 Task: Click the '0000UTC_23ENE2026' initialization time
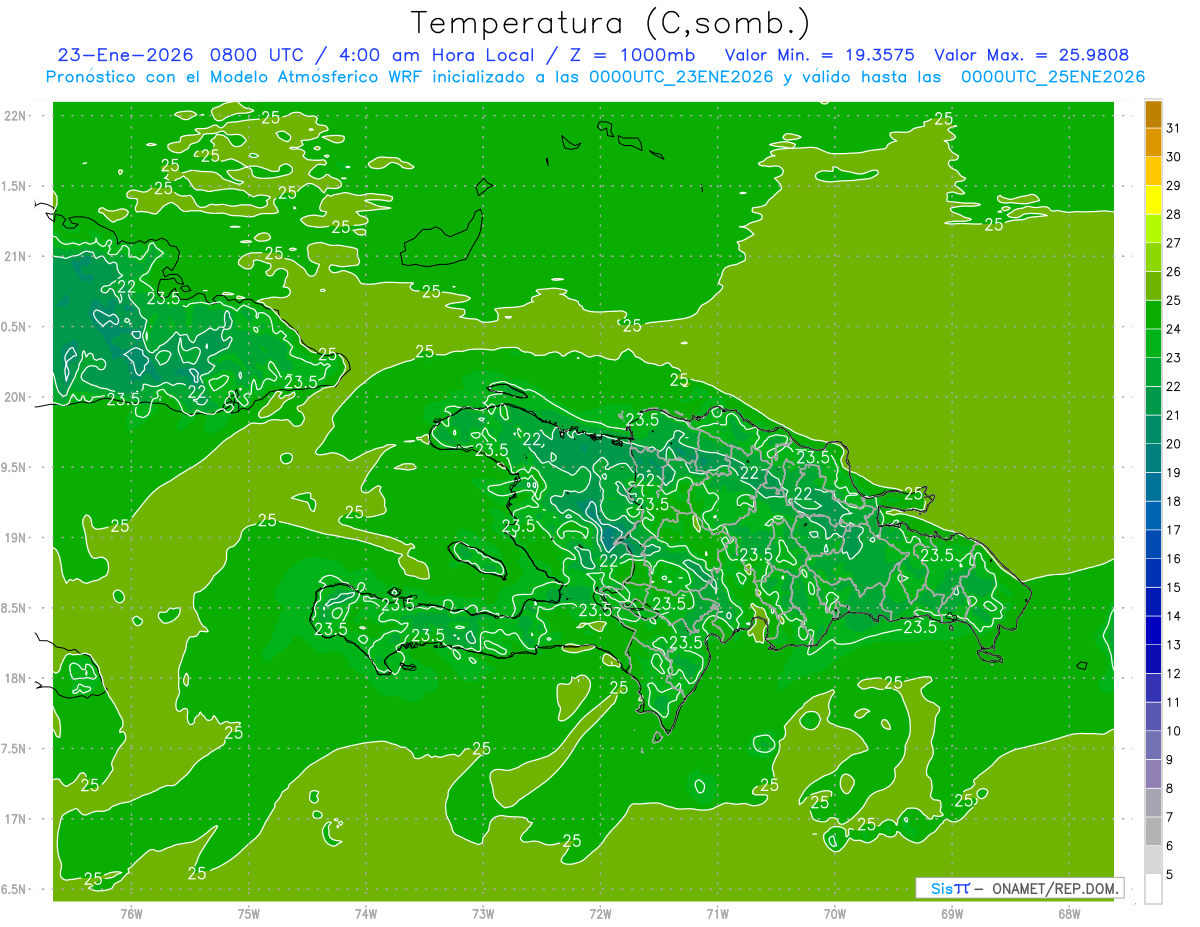coord(682,77)
